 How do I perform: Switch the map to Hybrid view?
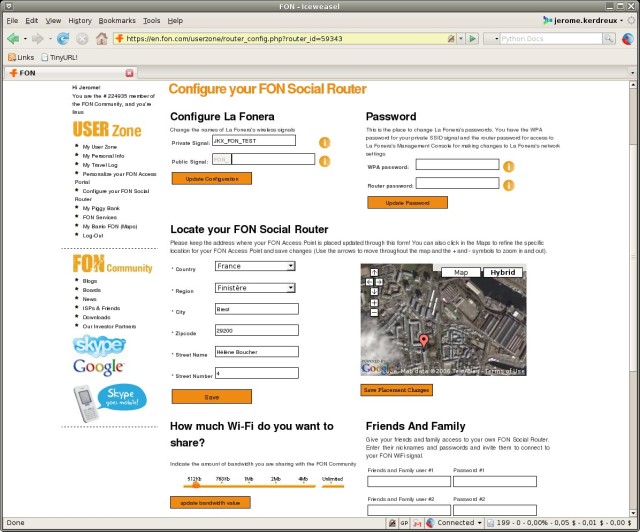click(x=503, y=272)
